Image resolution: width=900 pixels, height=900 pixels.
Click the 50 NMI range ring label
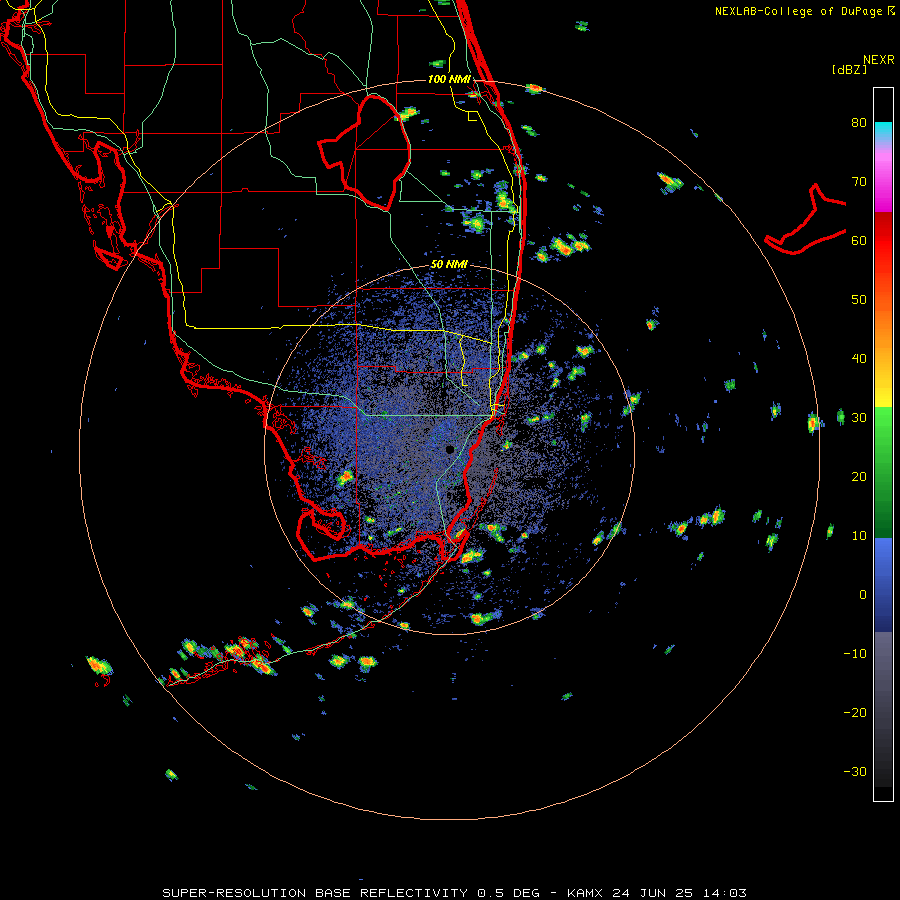click(x=449, y=264)
